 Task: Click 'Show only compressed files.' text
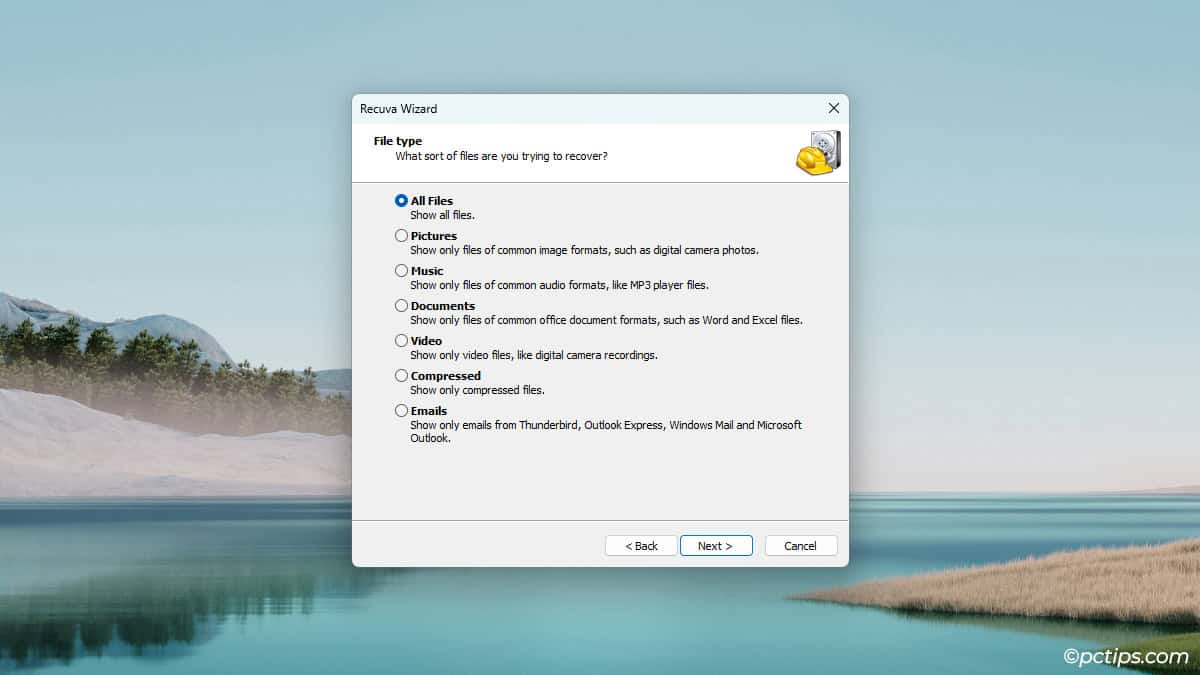tap(477, 390)
